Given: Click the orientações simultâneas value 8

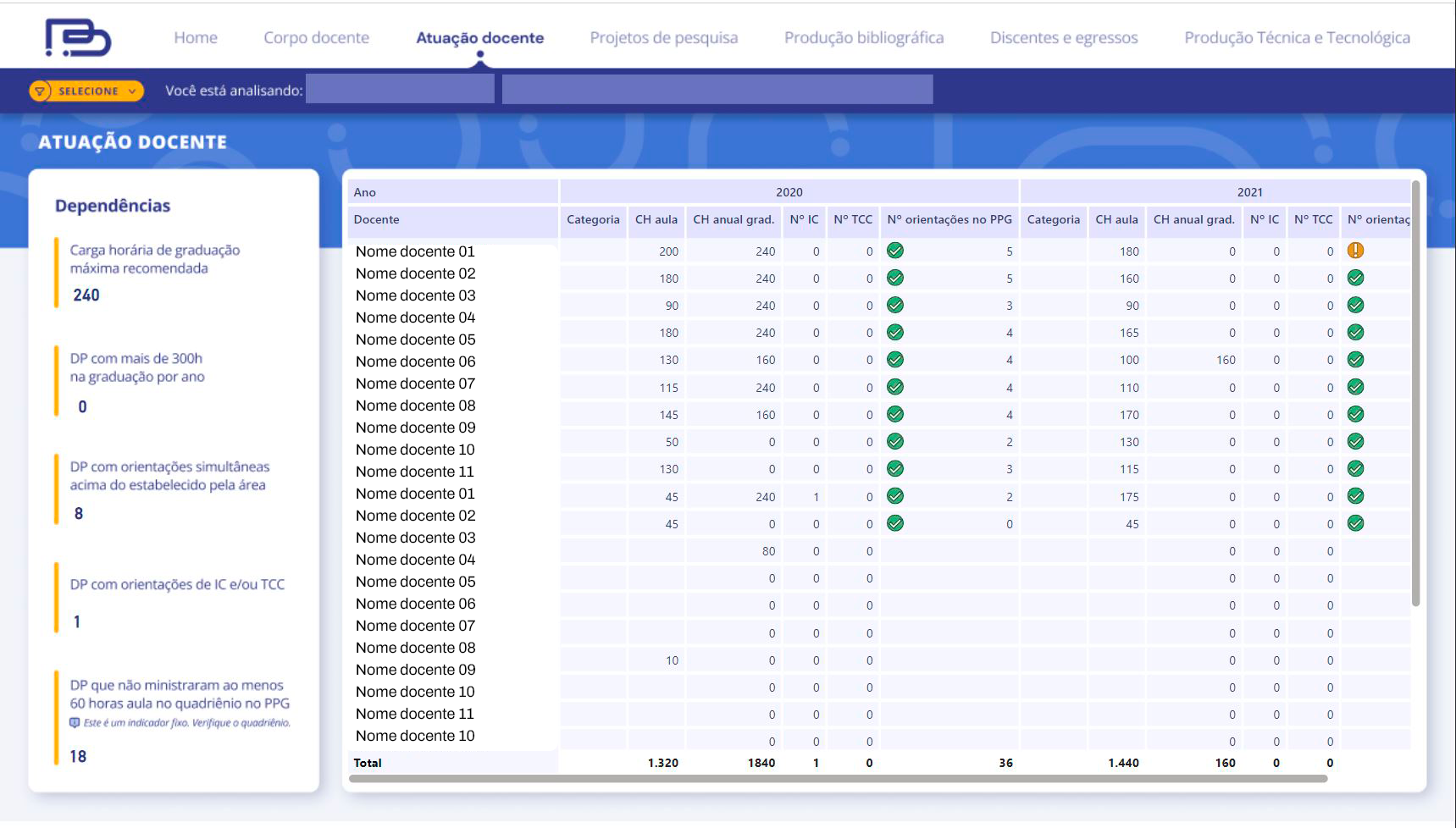Looking at the screenshot, I should tap(79, 513).
